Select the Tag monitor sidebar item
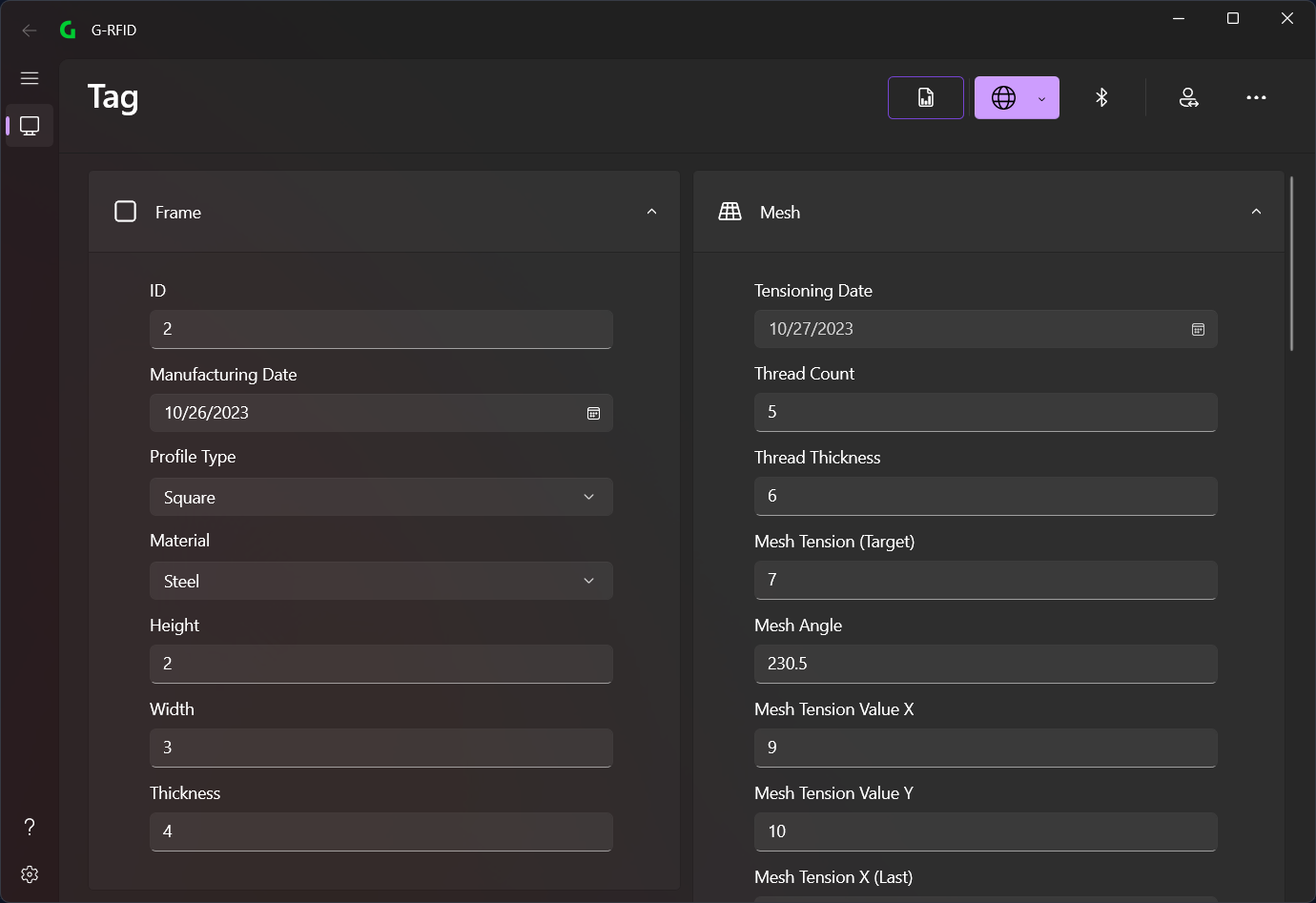 (30, 126)
